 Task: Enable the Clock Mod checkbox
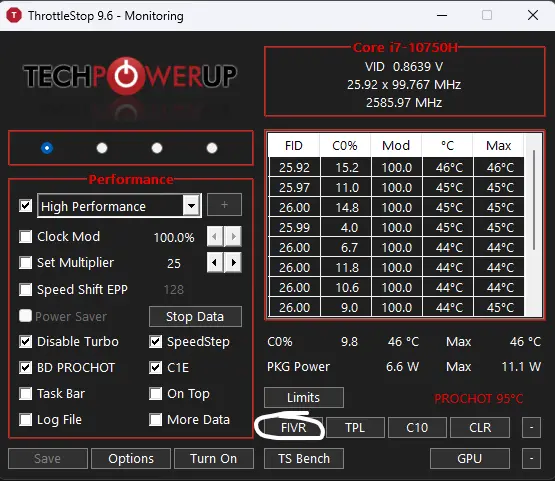click(25, 236)
